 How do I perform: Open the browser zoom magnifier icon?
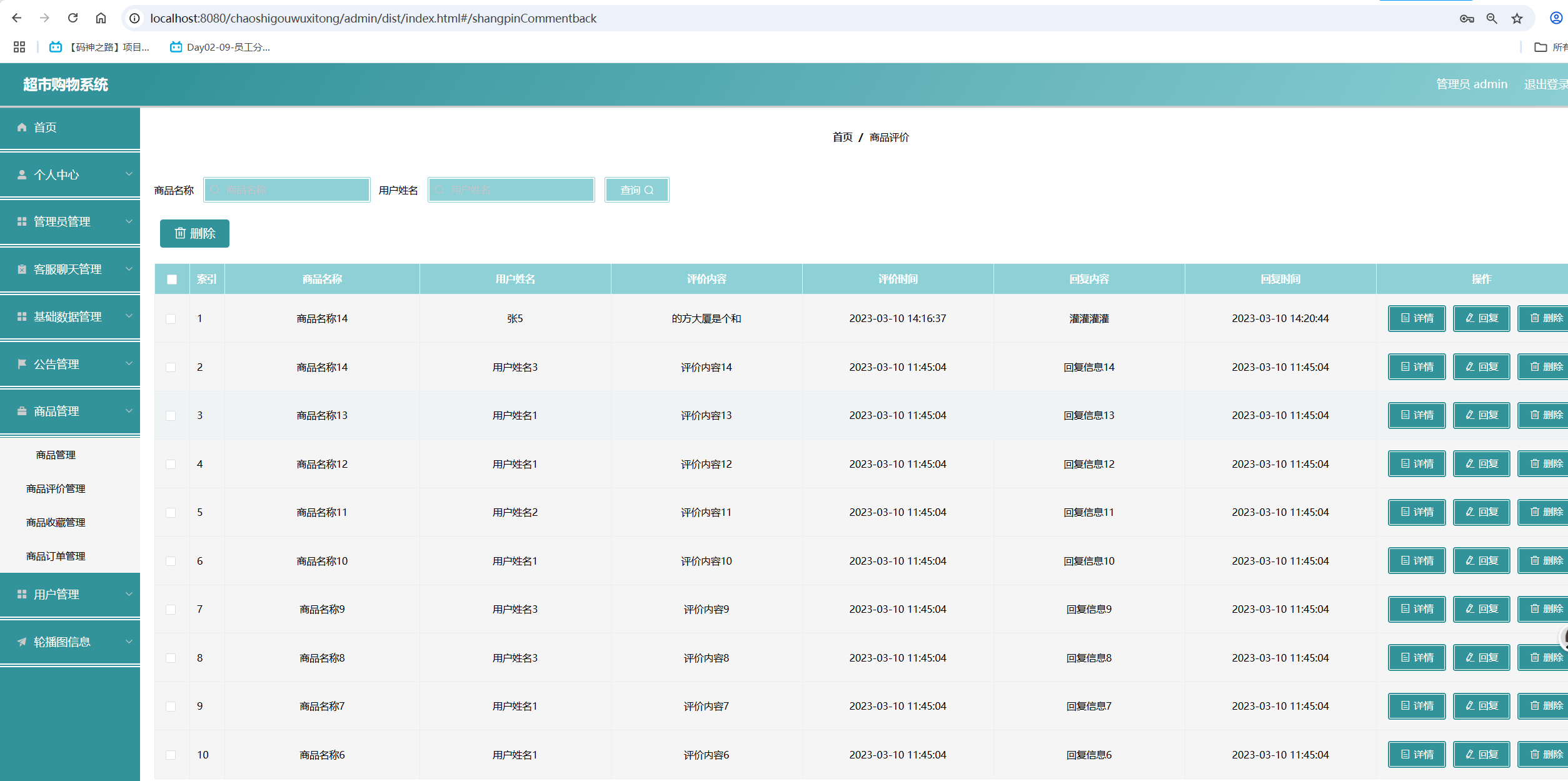tap(1492, 18)
